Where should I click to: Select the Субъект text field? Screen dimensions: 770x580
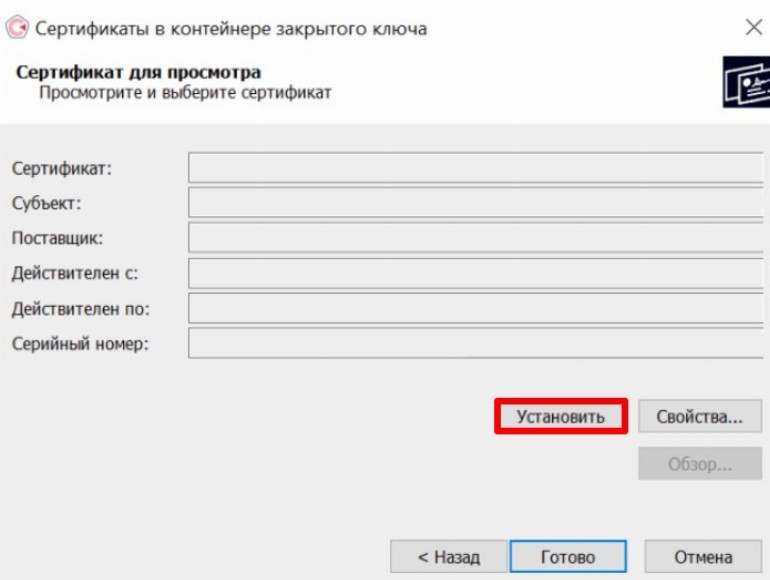475,203
